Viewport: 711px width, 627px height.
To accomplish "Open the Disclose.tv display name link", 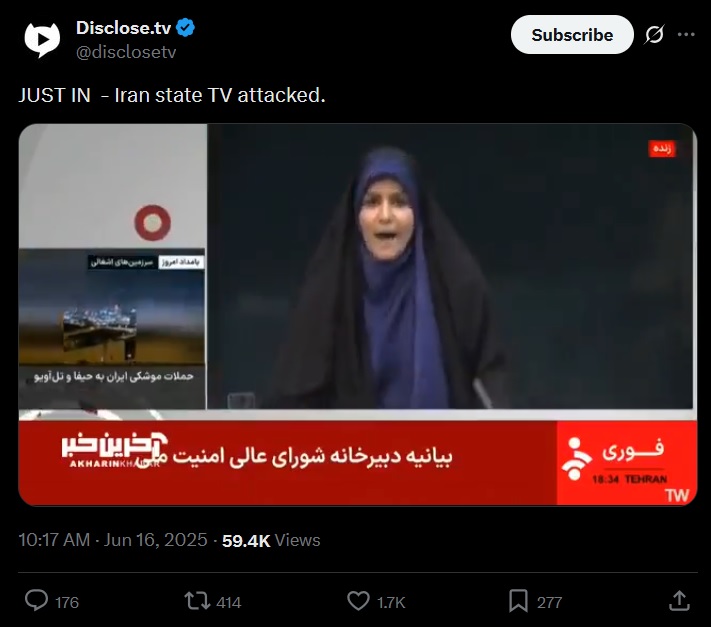I will (123, 28).
